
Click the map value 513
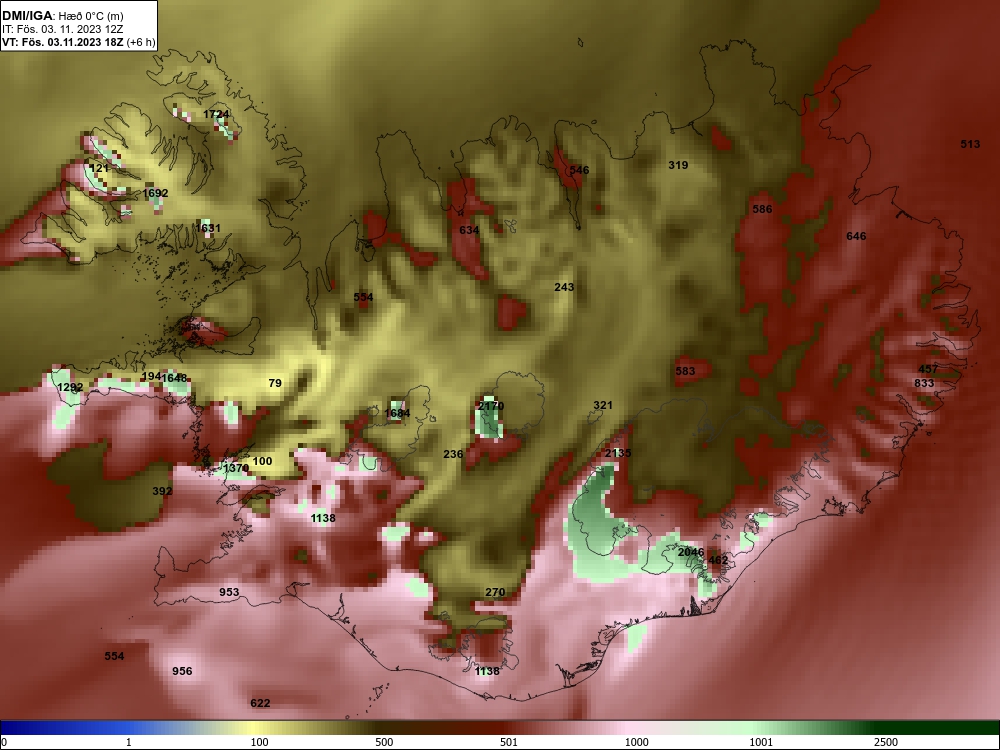970,144
